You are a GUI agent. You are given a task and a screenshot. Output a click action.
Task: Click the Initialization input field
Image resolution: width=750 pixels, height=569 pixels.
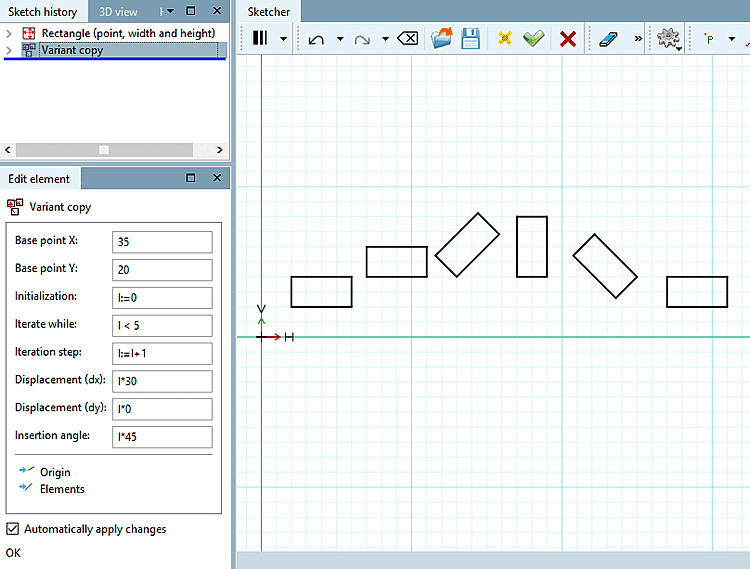162,297
